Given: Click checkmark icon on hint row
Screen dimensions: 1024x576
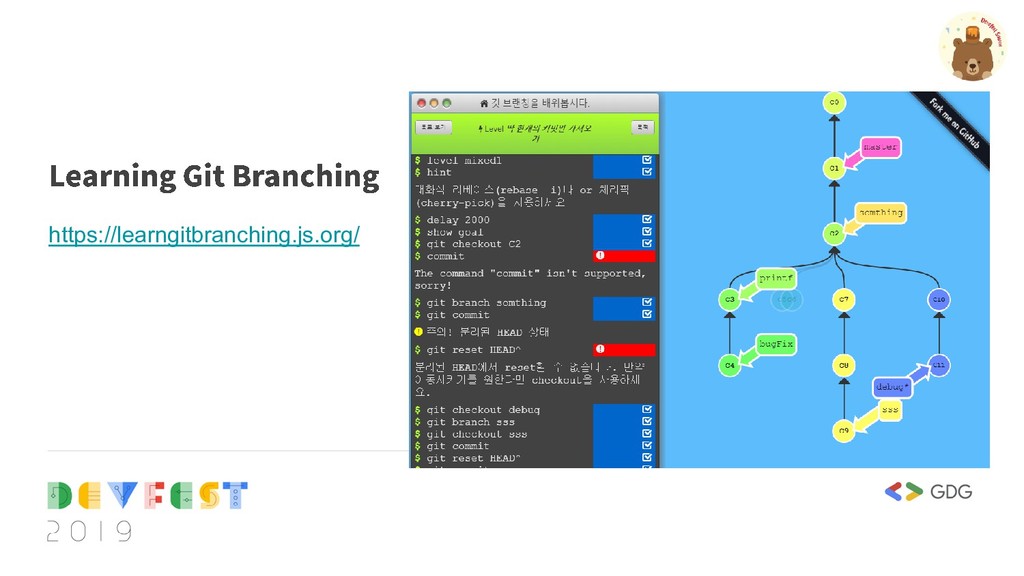Looking at the screenshot, I should (x=647, y=172).
